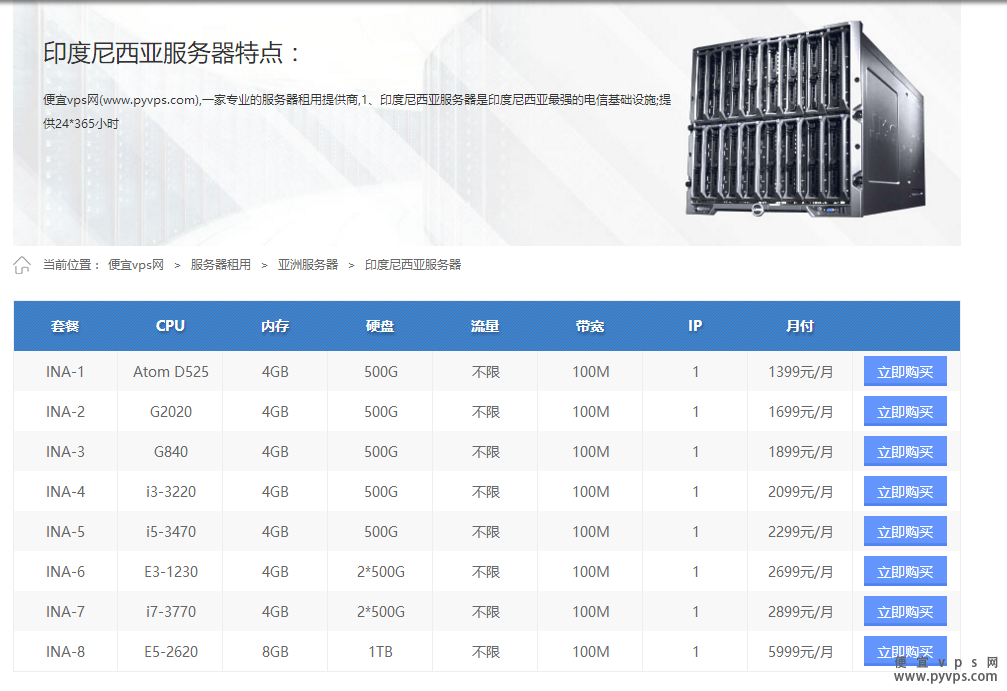
Task: Open the 便宜vps网 breadcrumb link
Action: pos(136,265)
